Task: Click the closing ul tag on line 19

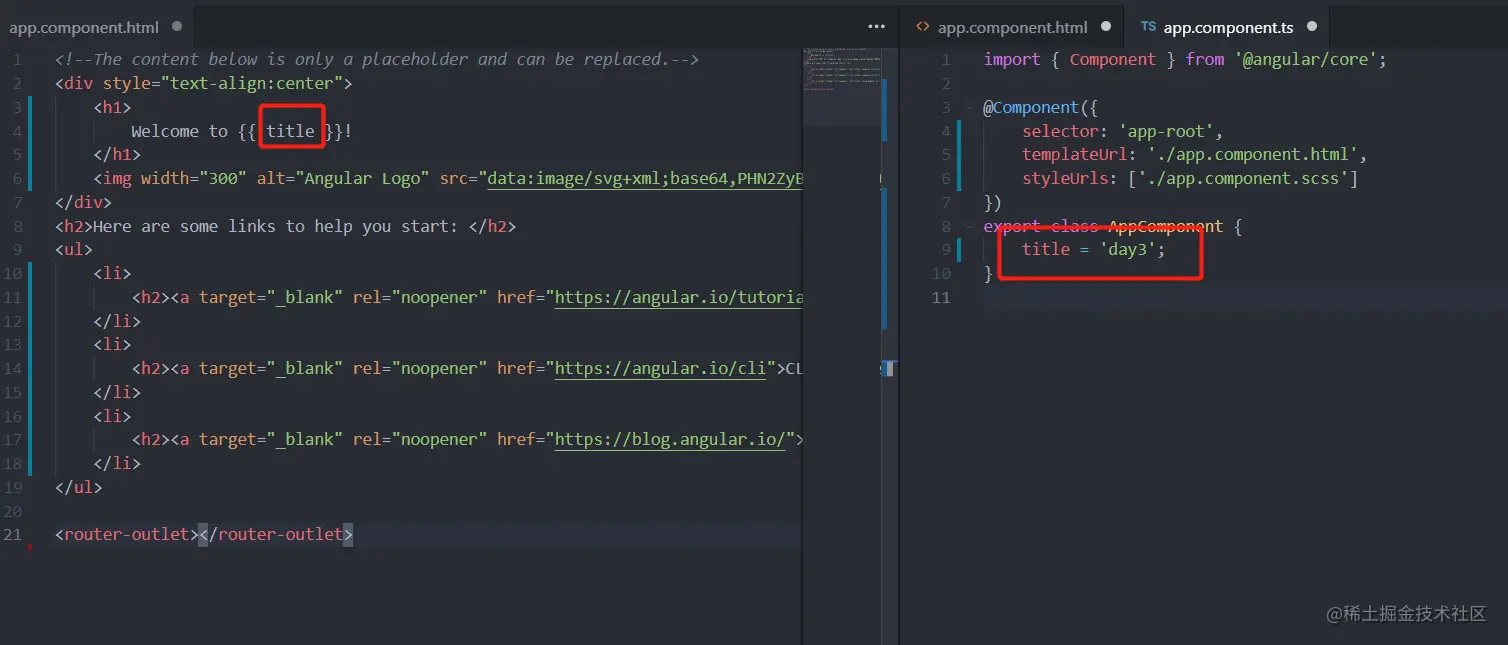Action: [79, 488]
